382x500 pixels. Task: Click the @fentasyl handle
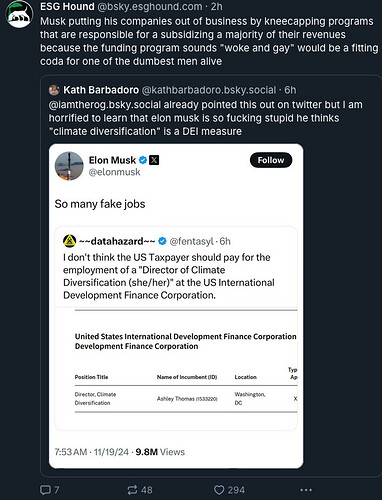[x=191, y=241]
